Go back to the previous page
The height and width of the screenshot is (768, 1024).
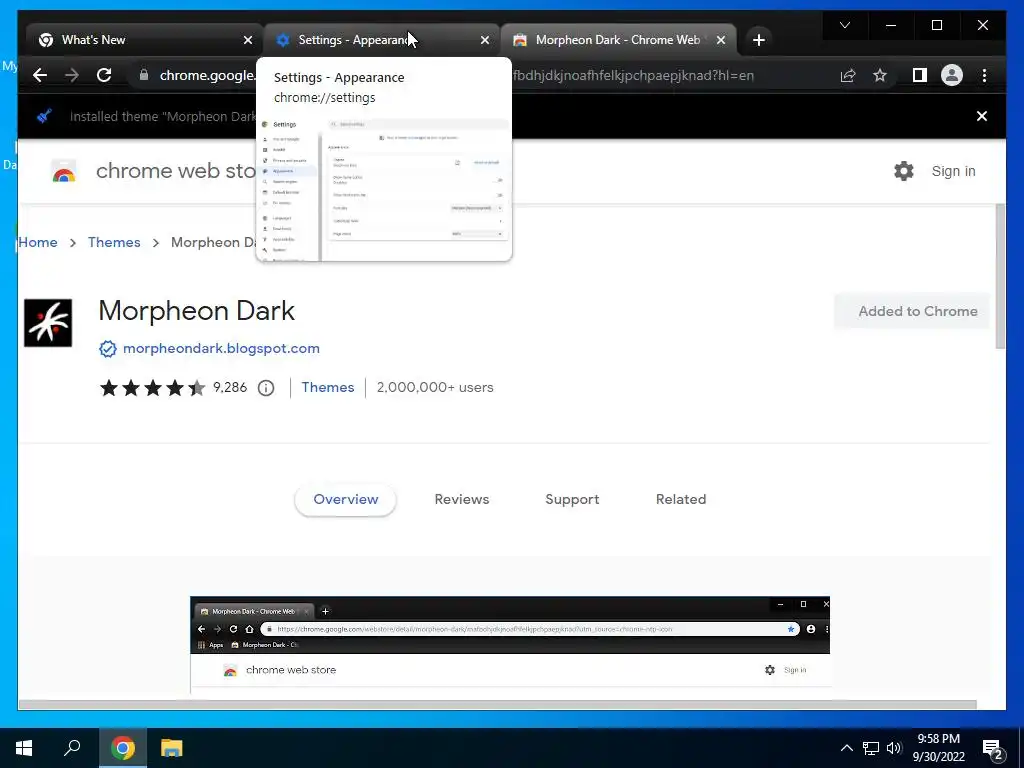40,75
